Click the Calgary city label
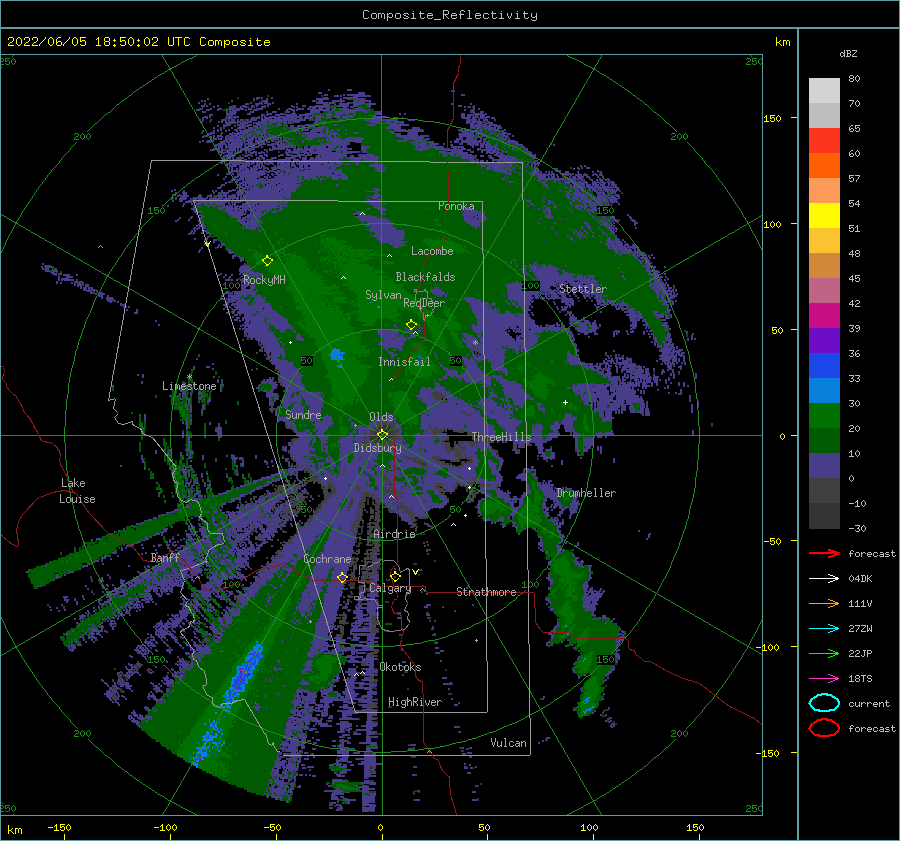 tap(390, 588)
